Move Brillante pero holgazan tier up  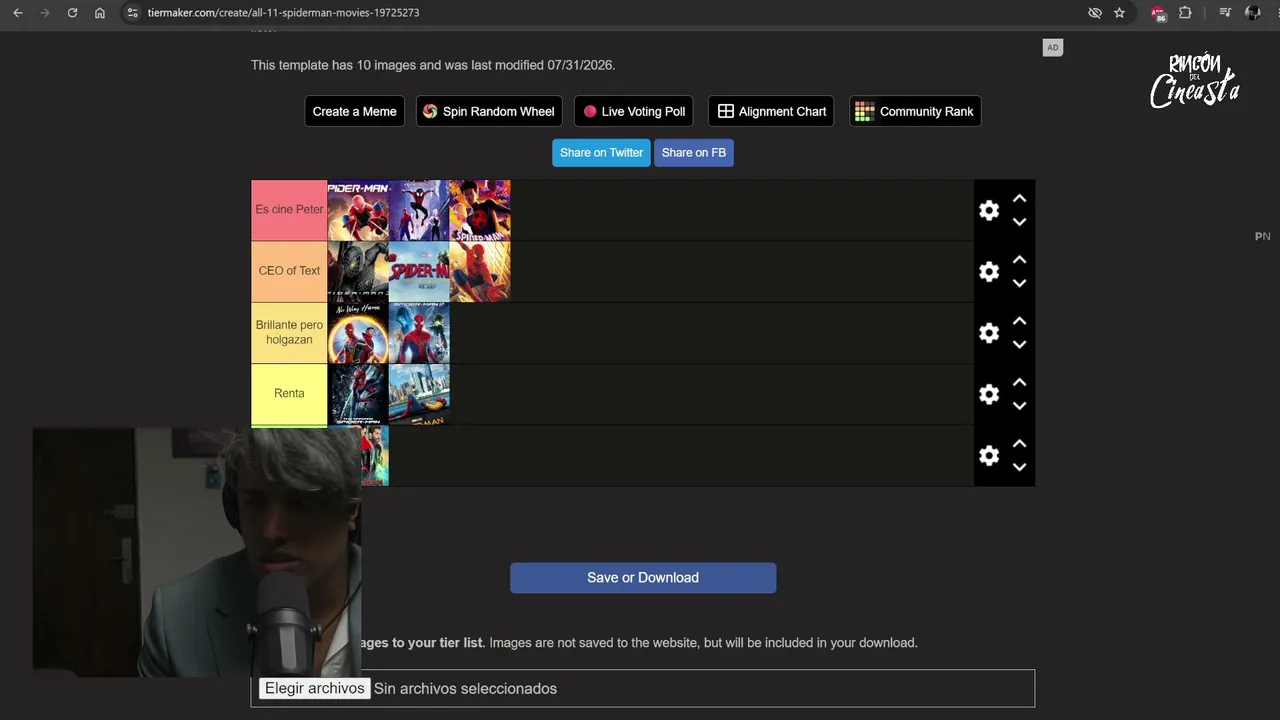tap(1019, 321)
